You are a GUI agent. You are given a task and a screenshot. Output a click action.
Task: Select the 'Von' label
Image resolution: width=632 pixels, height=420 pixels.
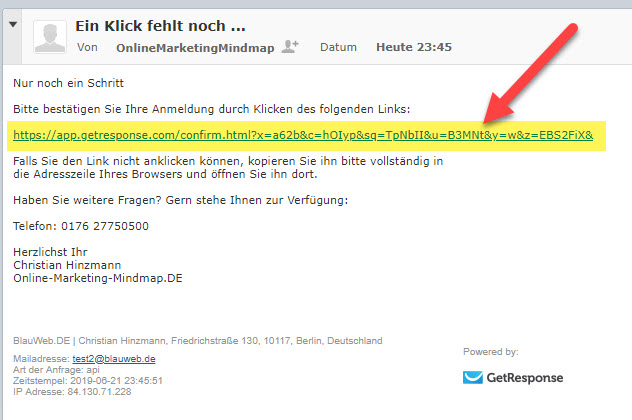point(87,47)
